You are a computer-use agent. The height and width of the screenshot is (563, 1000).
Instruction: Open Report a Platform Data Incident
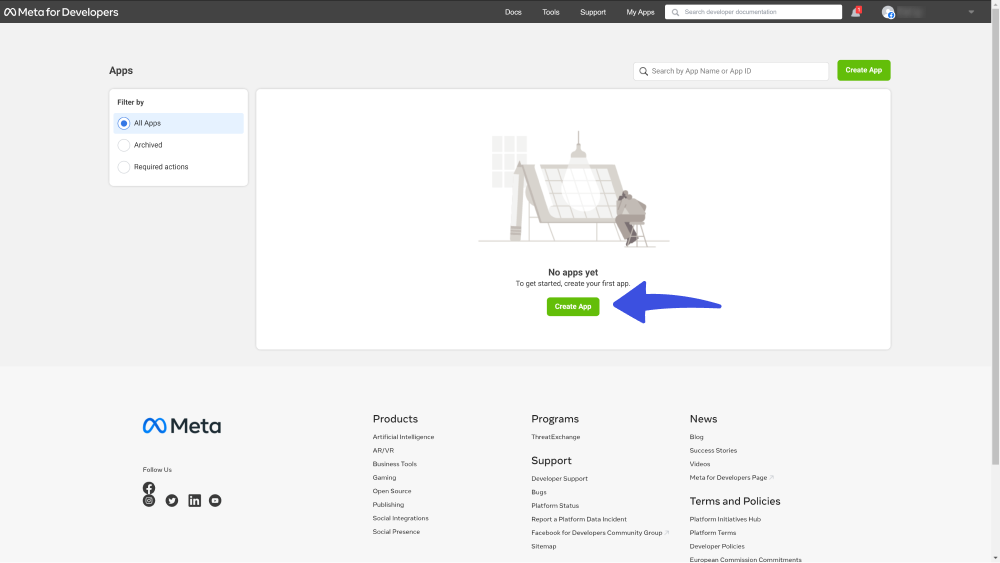pyautogui.click(x=578, y=519)
